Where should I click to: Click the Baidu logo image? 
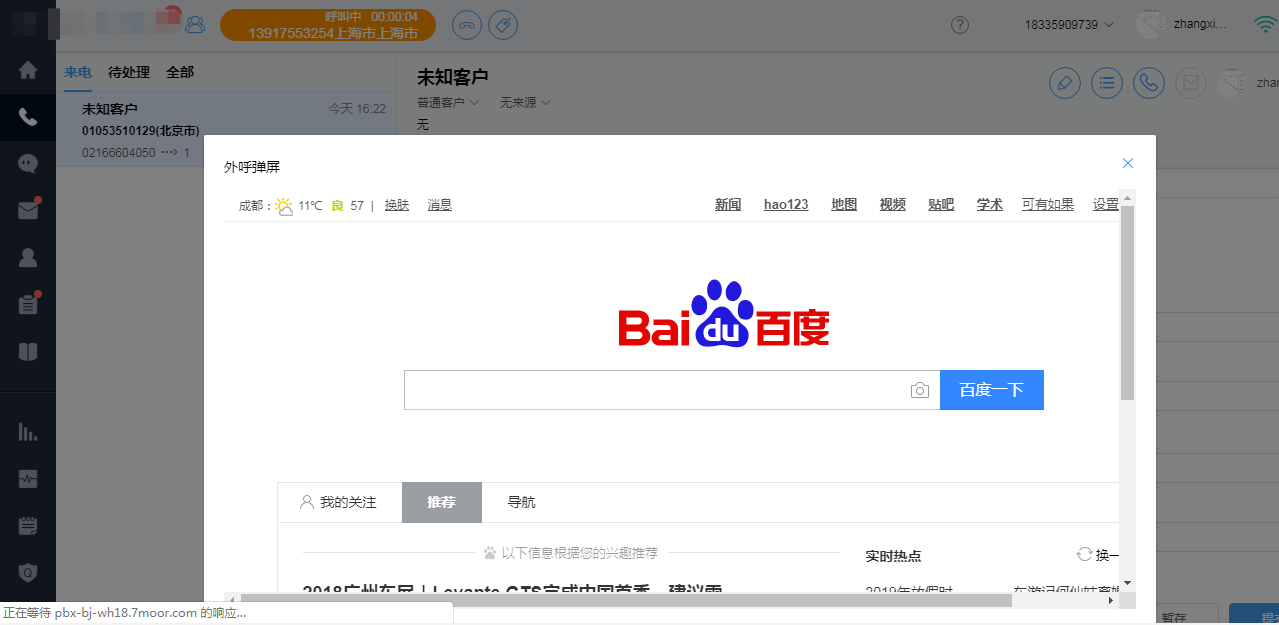pyautogui.click(x=724, y=314)
